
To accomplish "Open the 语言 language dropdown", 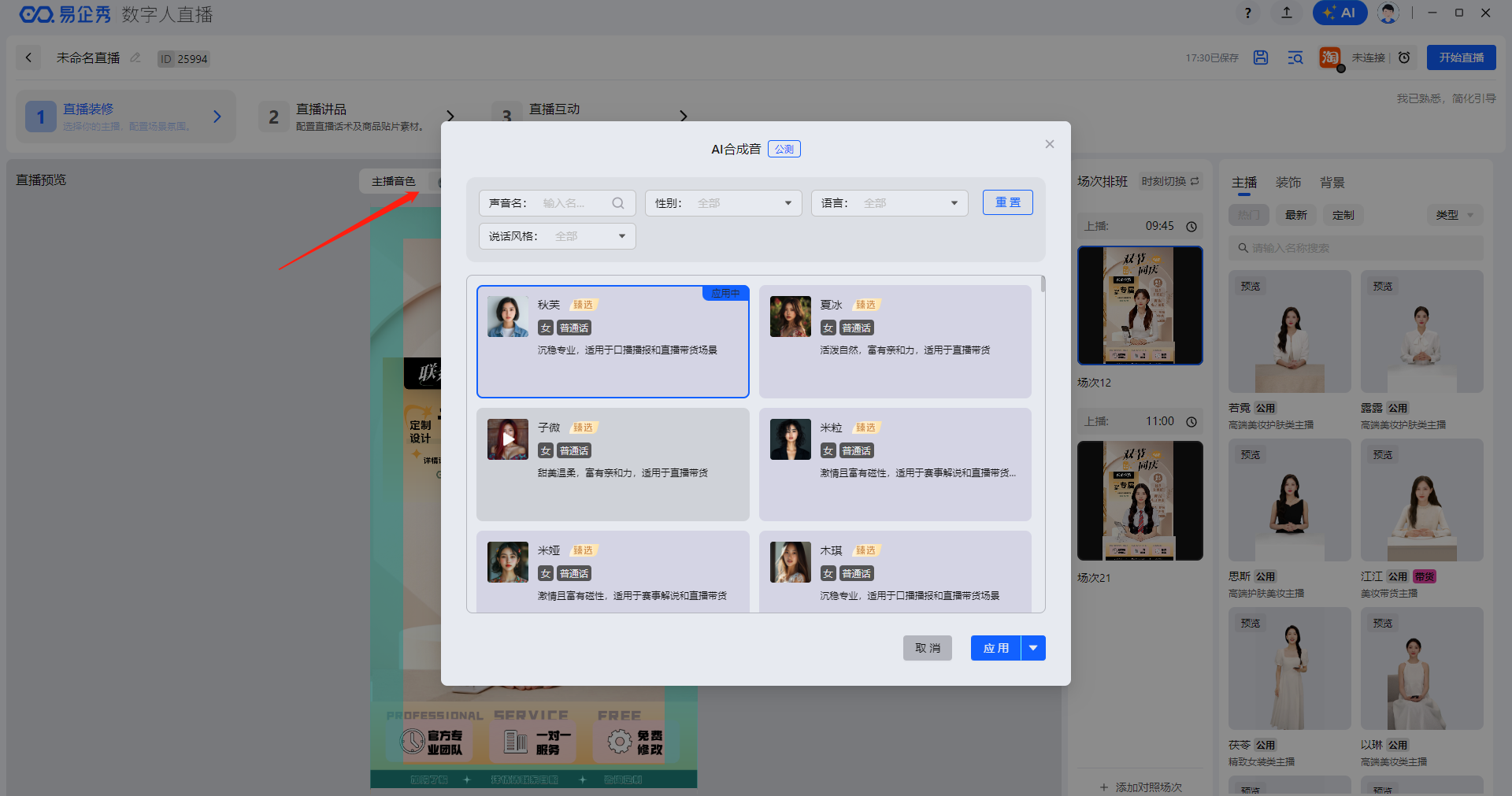I will pos(889,203).
